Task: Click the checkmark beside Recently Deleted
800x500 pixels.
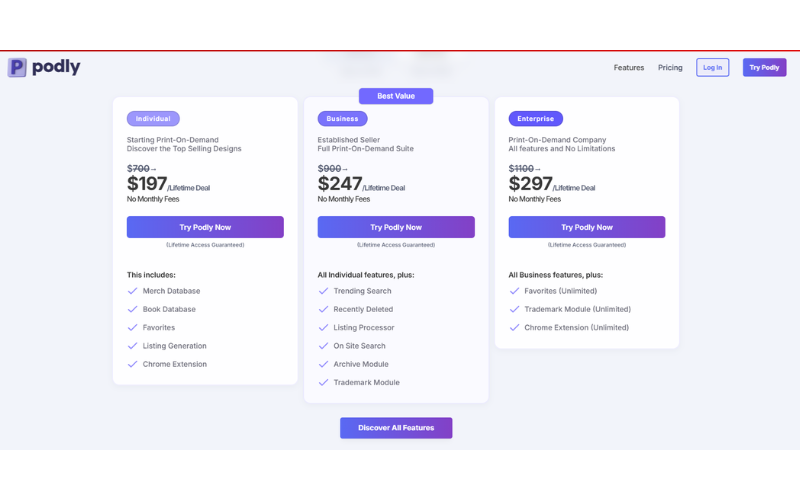Action: pyautogui.click(x=323, y=309)
